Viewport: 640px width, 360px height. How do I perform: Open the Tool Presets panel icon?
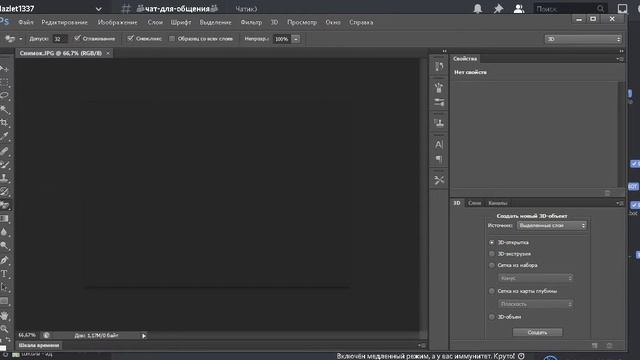coord(439,180)
